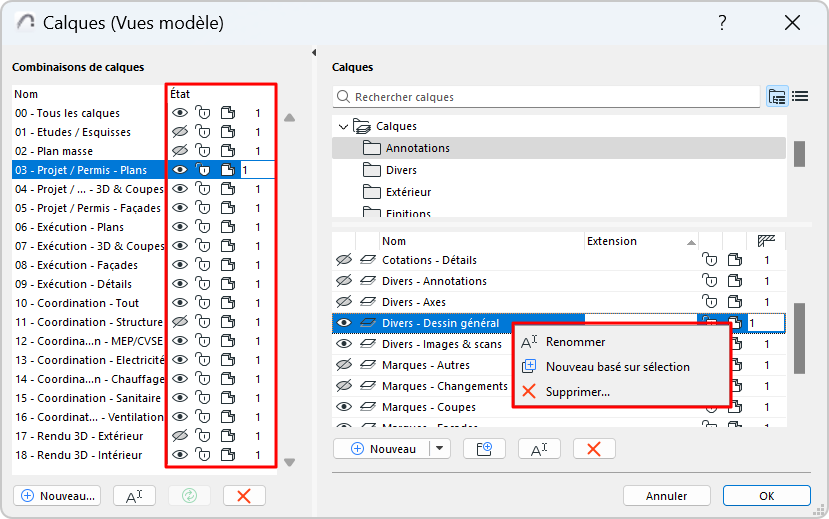Sort layers by Extension column arrow
829x519 pixels.
[x=691, y=241]
